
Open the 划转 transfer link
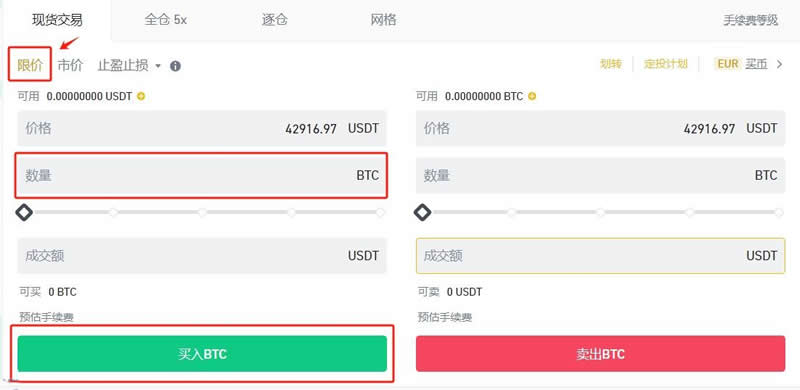[x=611, y=64]
